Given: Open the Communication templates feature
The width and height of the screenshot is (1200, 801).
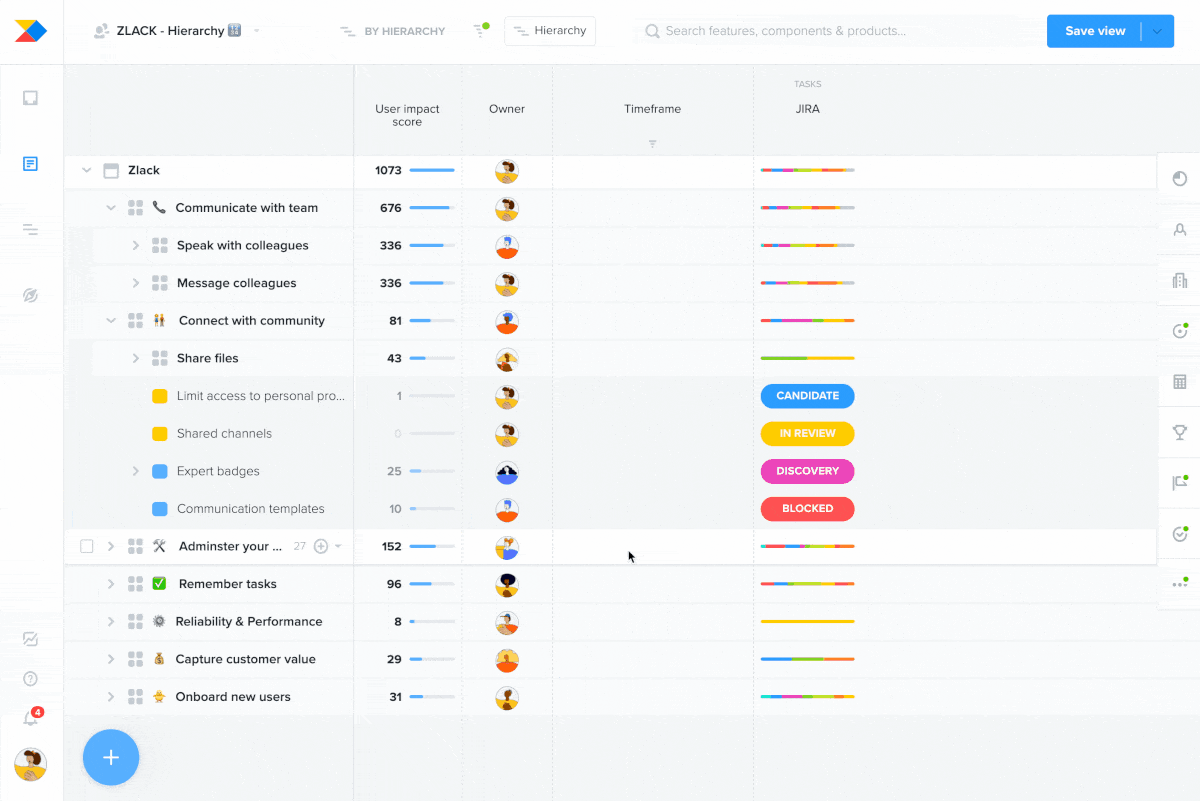Looking at the screenshot, I should 251,509.
